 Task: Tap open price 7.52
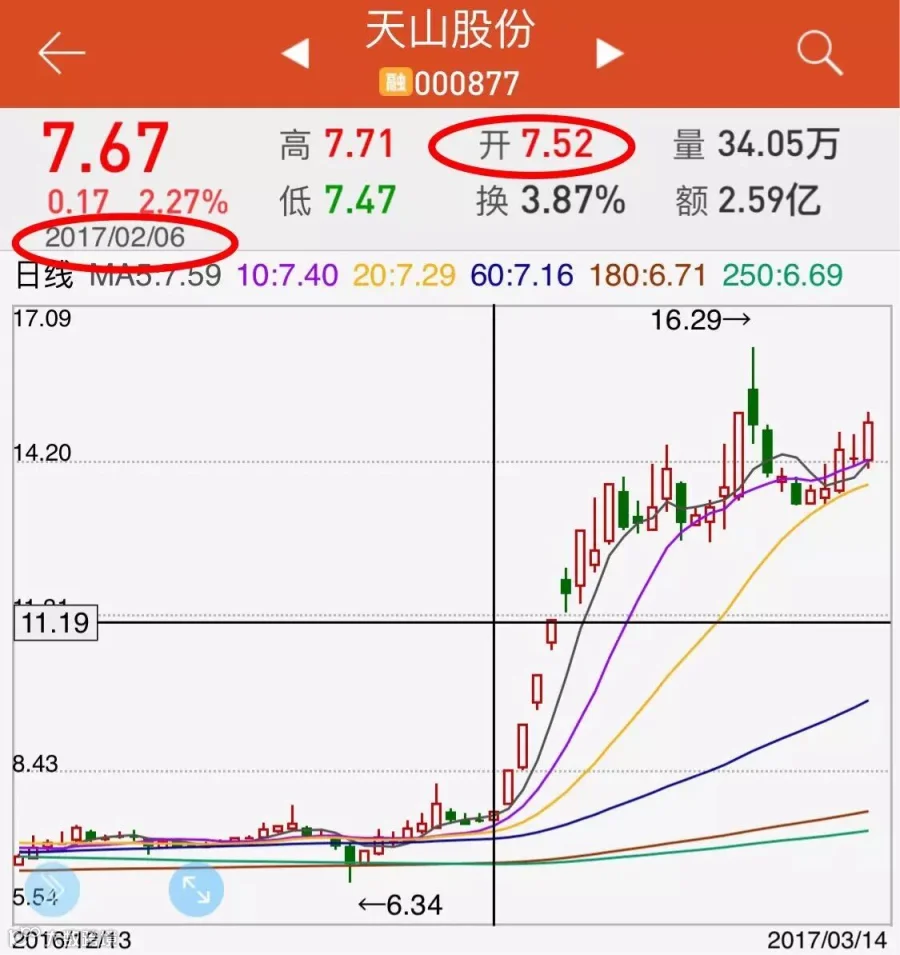[x=557, y=144]
